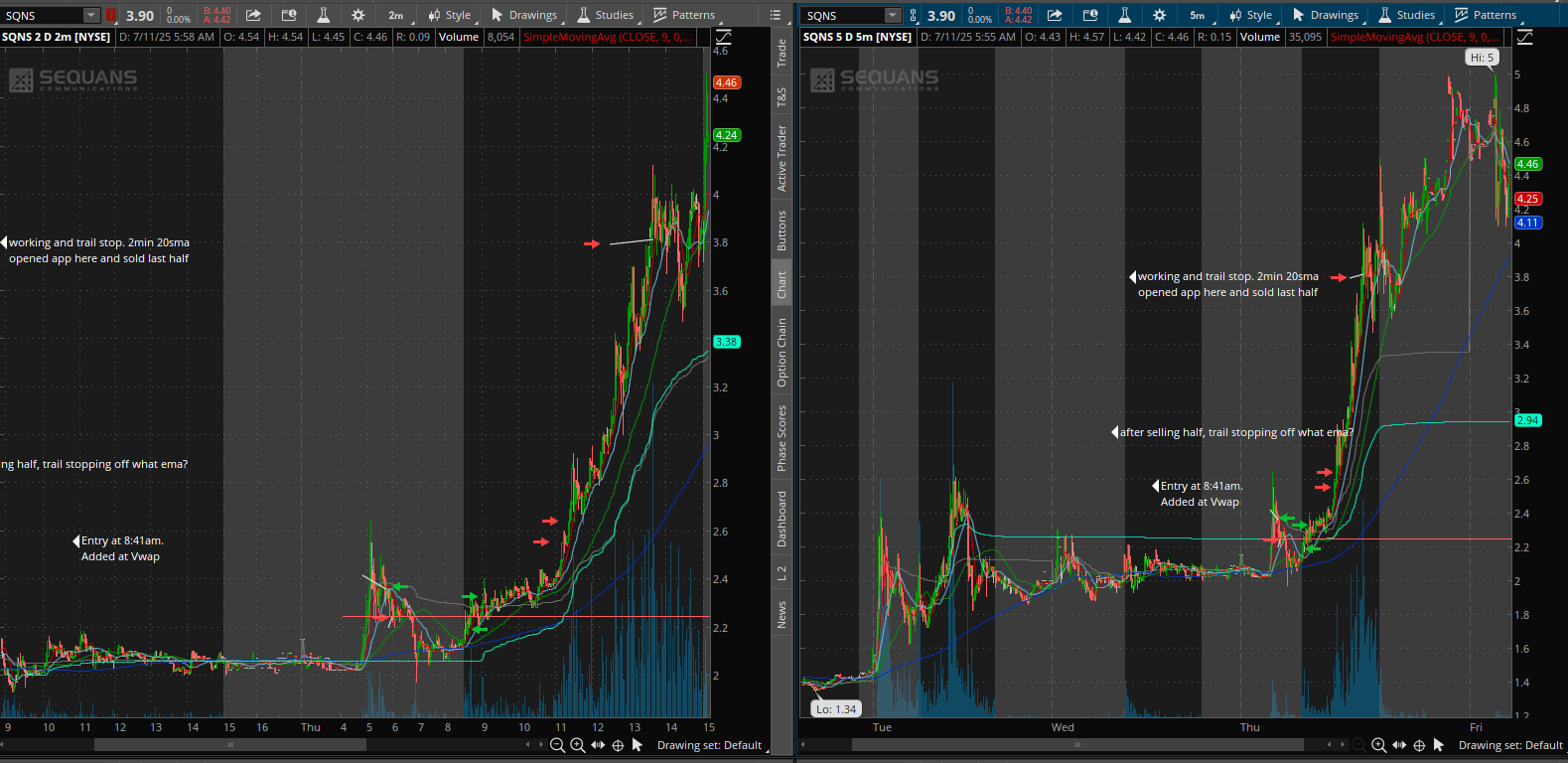Click the SQNS symbol field on the right chart
The image size is (1568, 763).
pyautogui.click(x=844, y=16)
